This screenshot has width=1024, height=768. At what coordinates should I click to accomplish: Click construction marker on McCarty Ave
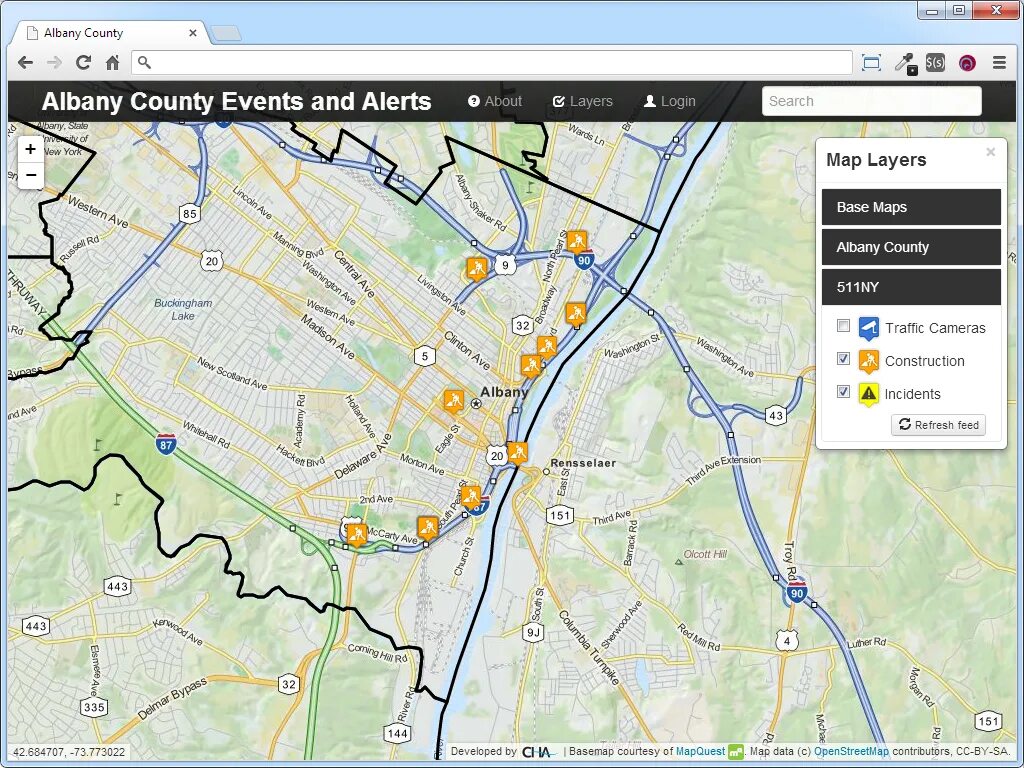427,526
